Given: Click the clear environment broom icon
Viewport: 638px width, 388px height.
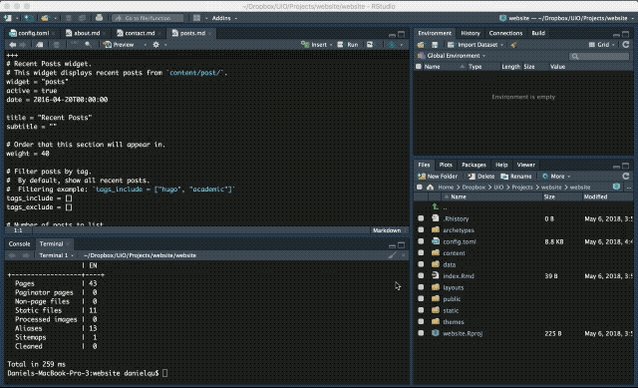Looking at the screenshot, I should point(514,45).
